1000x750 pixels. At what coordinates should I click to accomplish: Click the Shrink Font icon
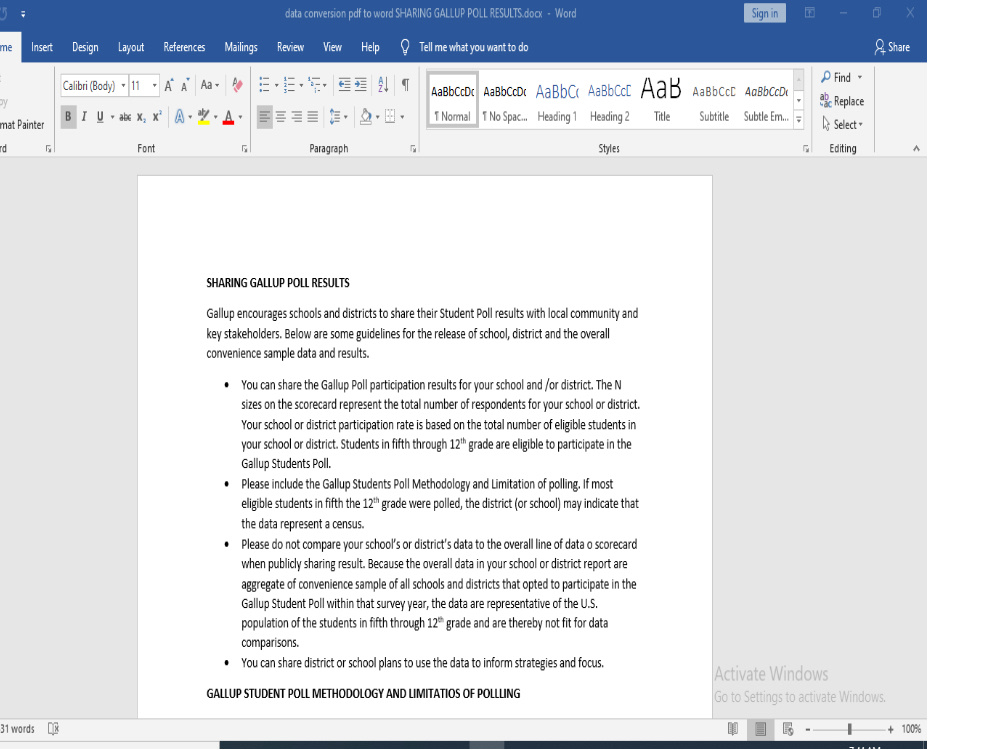coord(185,85)
